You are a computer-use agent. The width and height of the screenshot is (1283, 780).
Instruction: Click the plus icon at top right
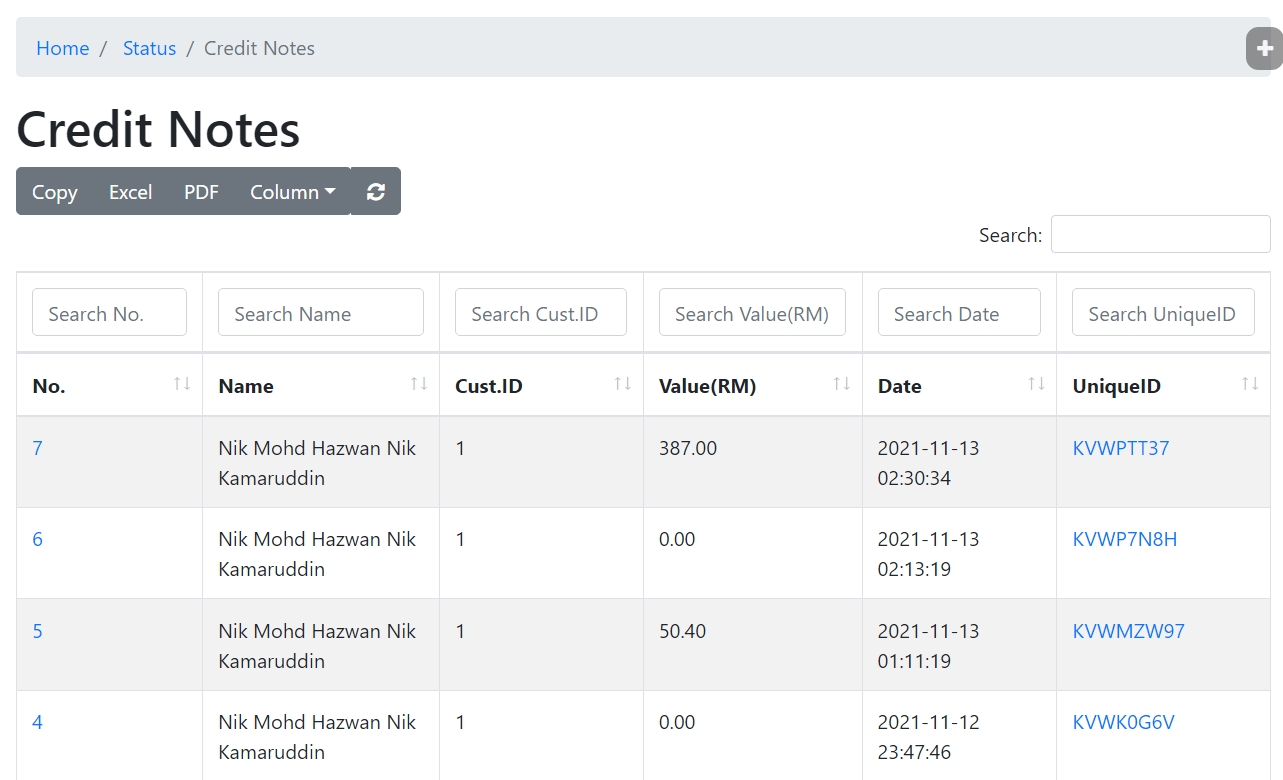pyautogui.click(x=1264, y=49)
